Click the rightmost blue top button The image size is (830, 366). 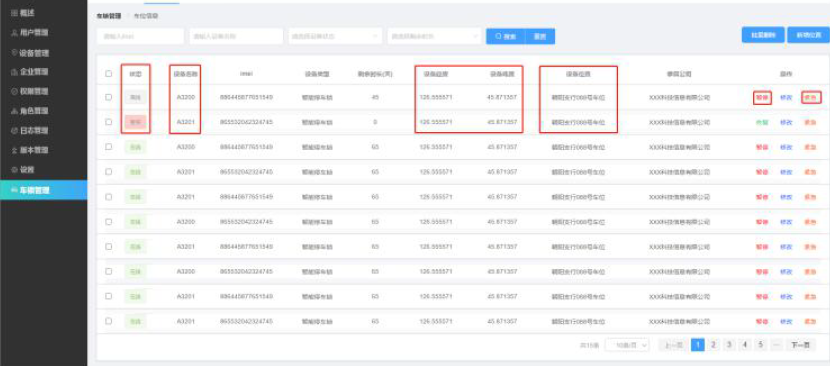tap(808, 35)
